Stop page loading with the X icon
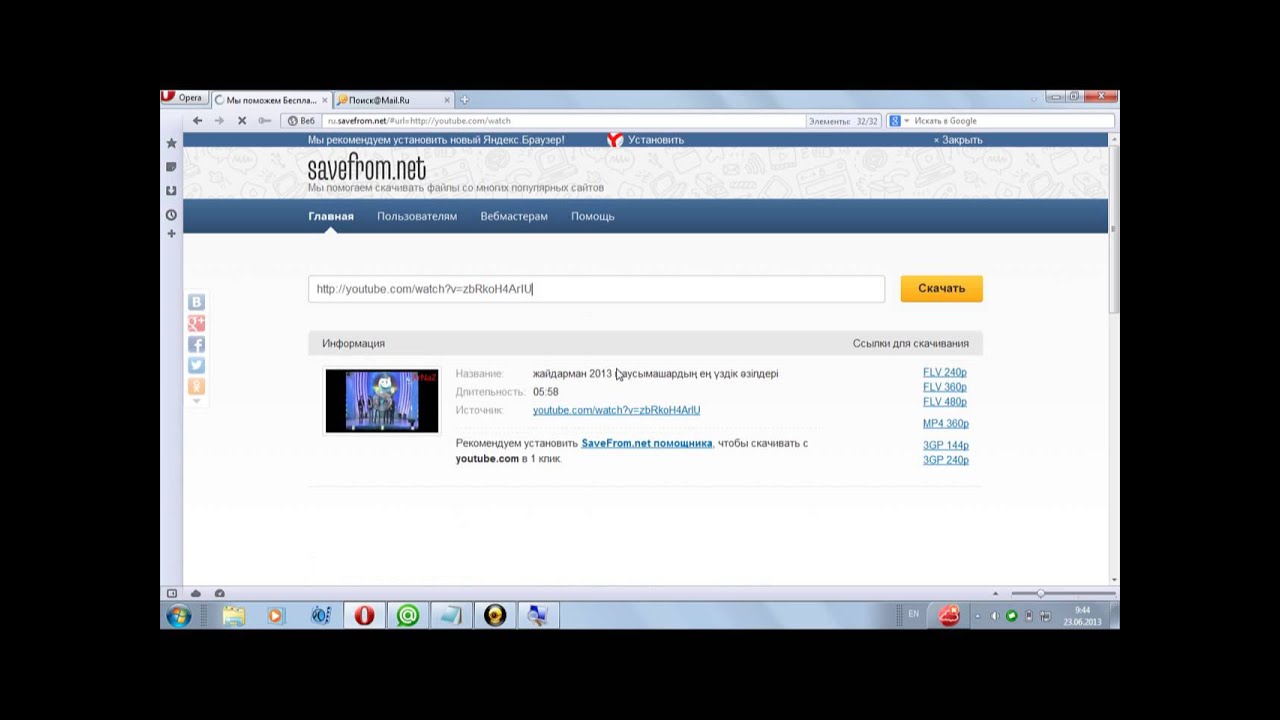 242,121
